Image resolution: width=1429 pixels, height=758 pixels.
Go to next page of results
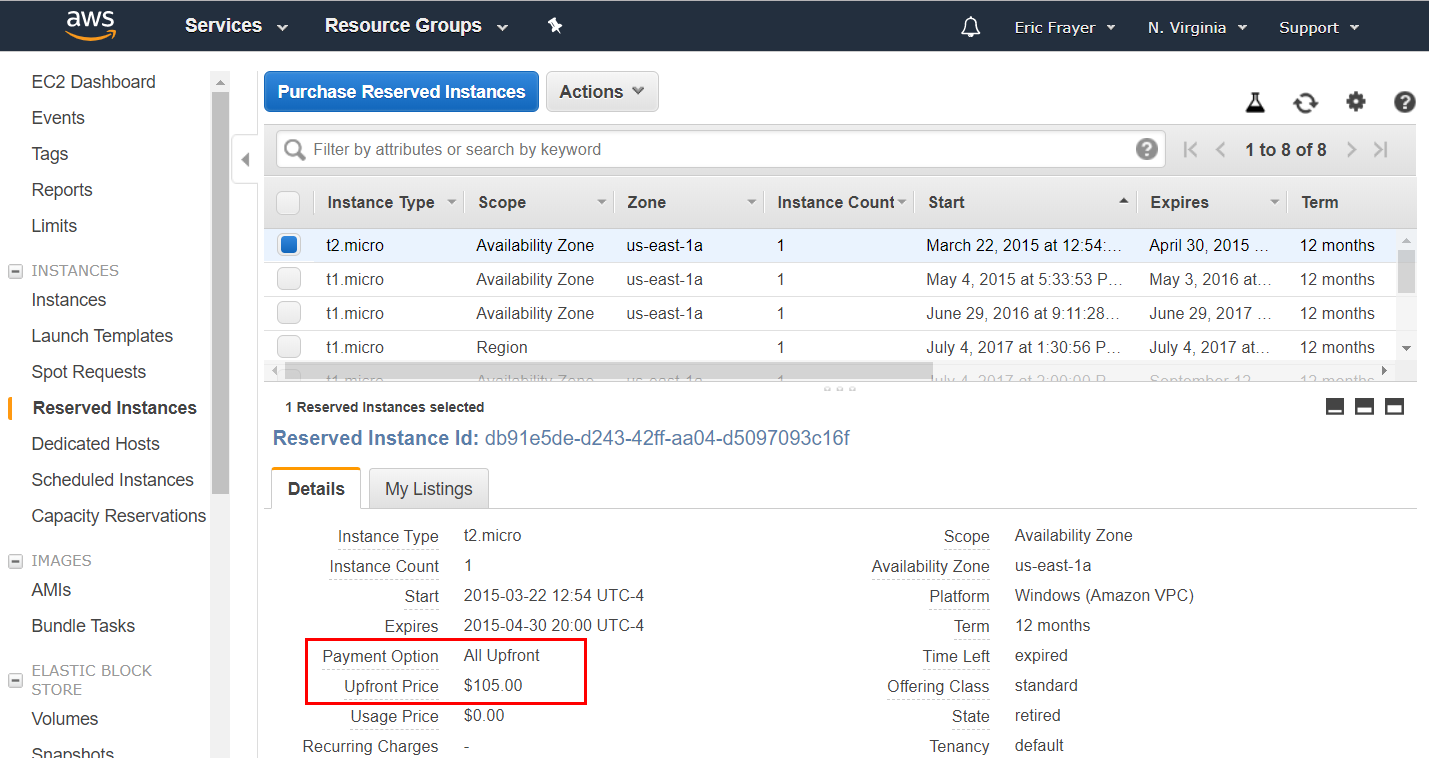click(x=1351, y=150)
